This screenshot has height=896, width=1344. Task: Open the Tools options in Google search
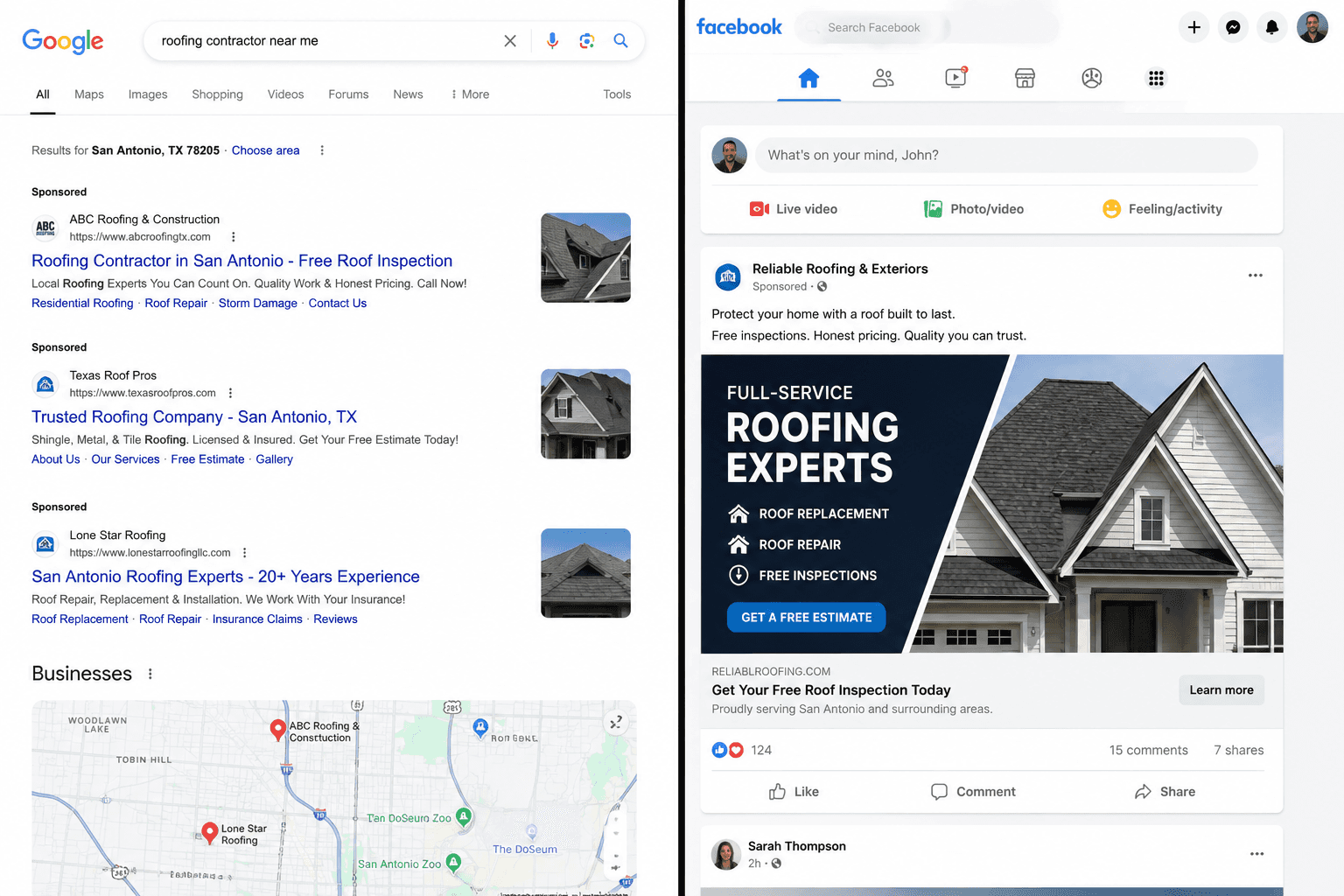(x=617, y=94)
